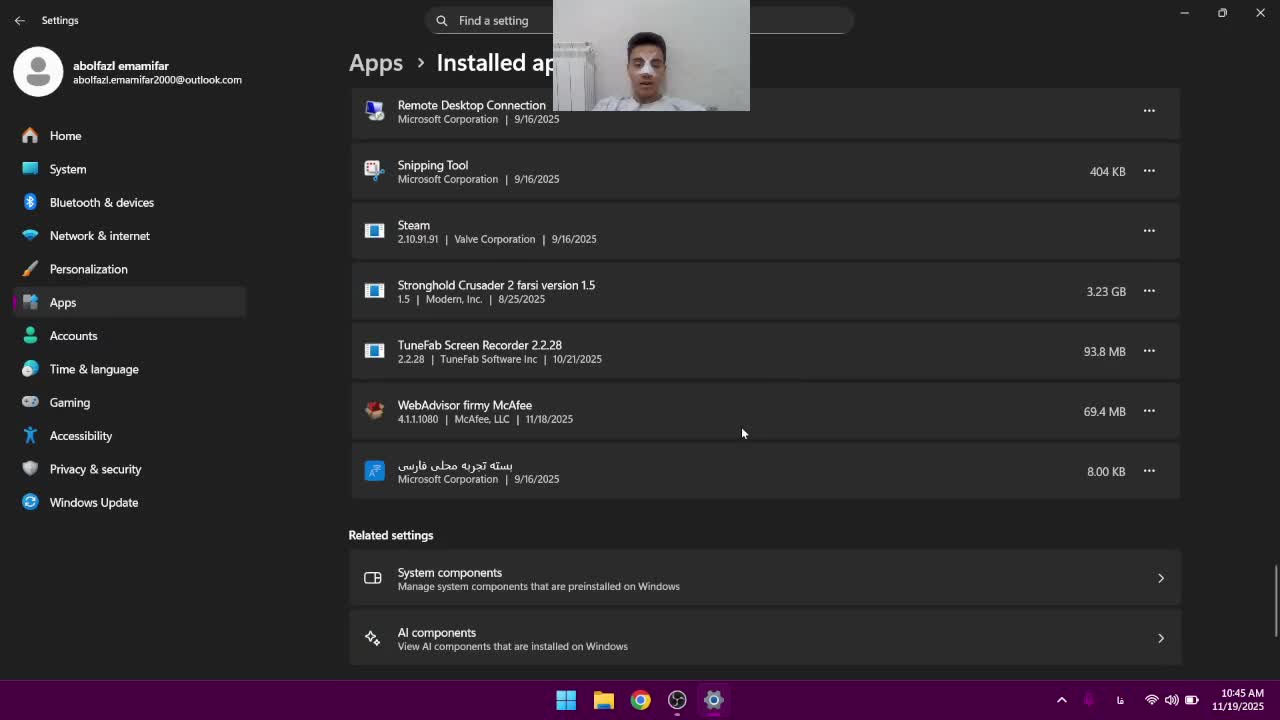Show hidden system tray icons
Screen dimensions: 1280x720
pyautogui.click(x=1062, y=700)
